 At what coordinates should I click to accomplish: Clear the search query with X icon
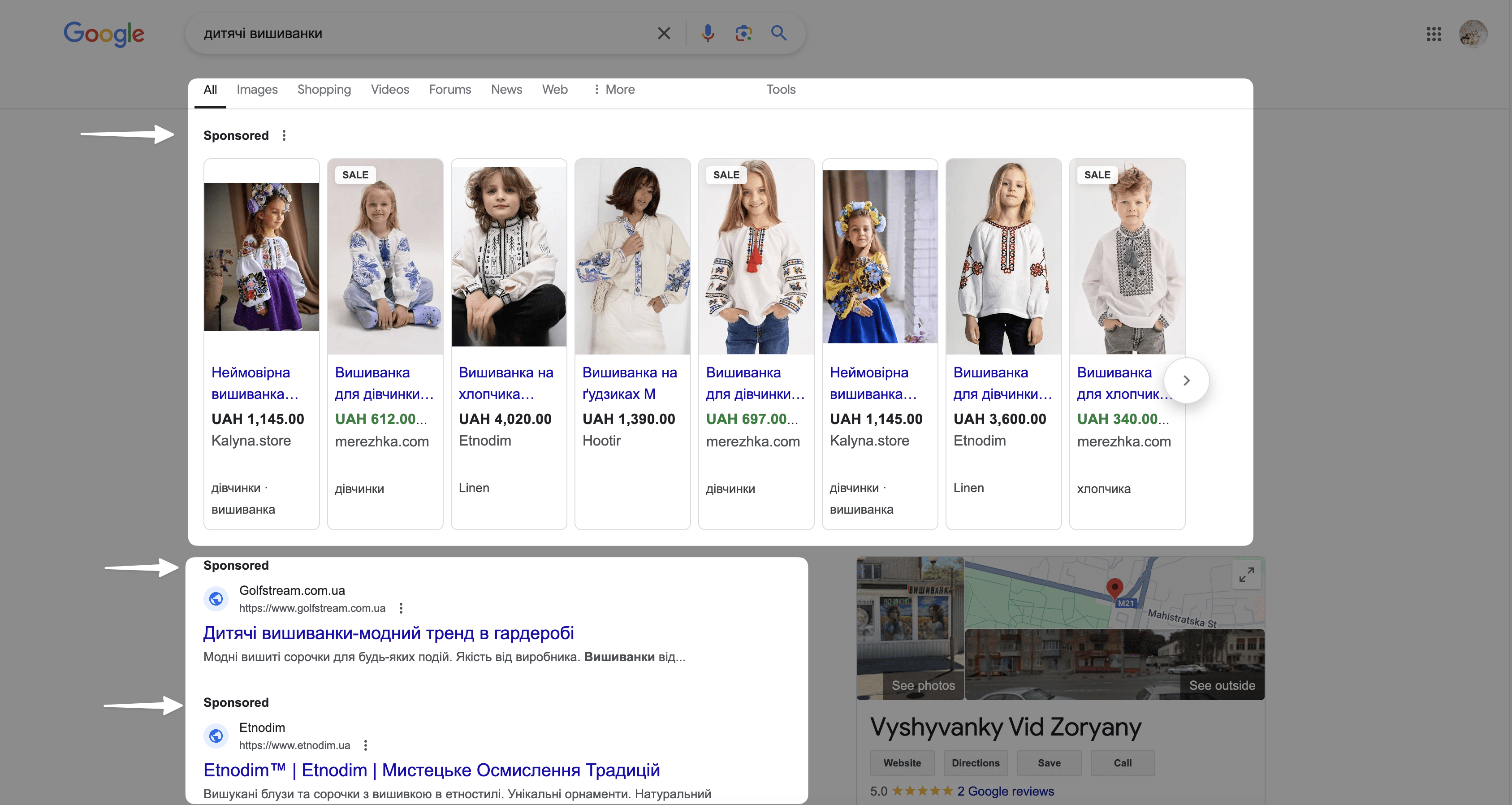point(663,34)
